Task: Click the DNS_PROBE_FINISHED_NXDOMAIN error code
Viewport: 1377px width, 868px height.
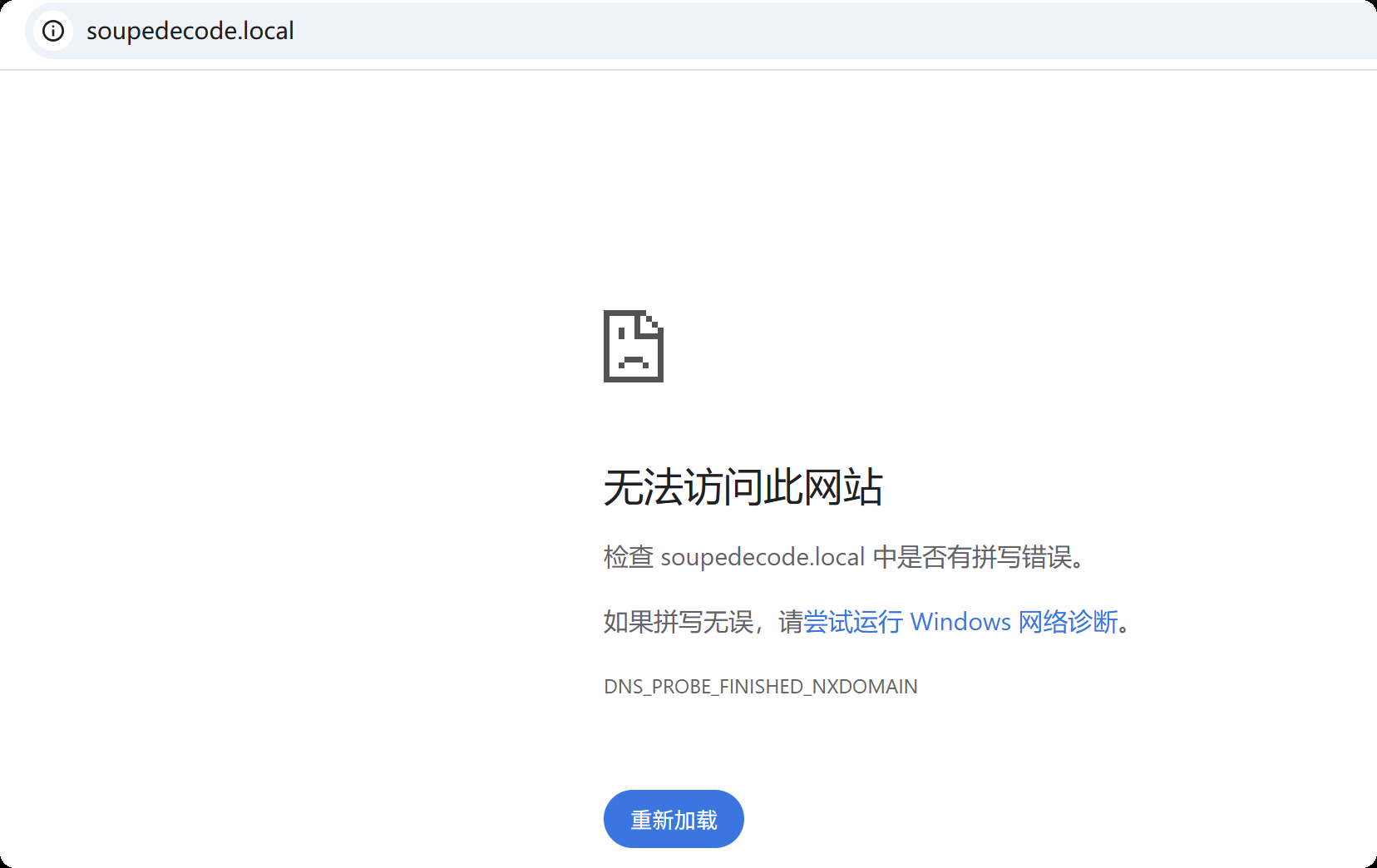Action: [x=760, y=687]
